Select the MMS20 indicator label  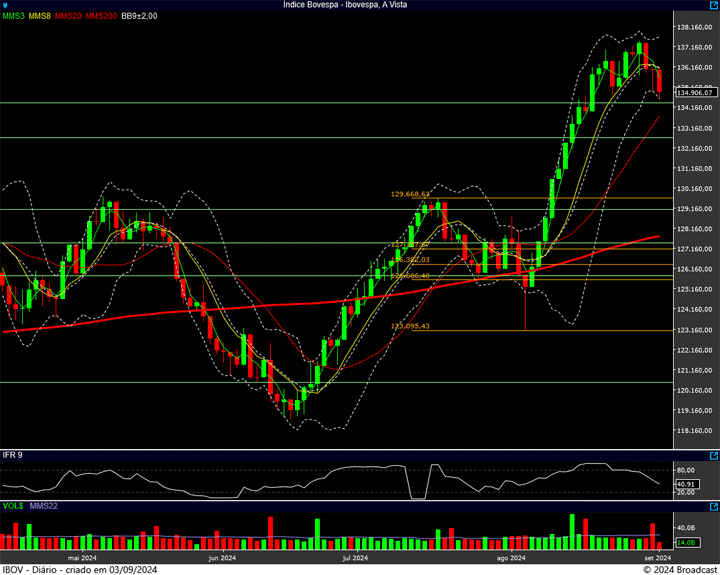pos(69,17)
